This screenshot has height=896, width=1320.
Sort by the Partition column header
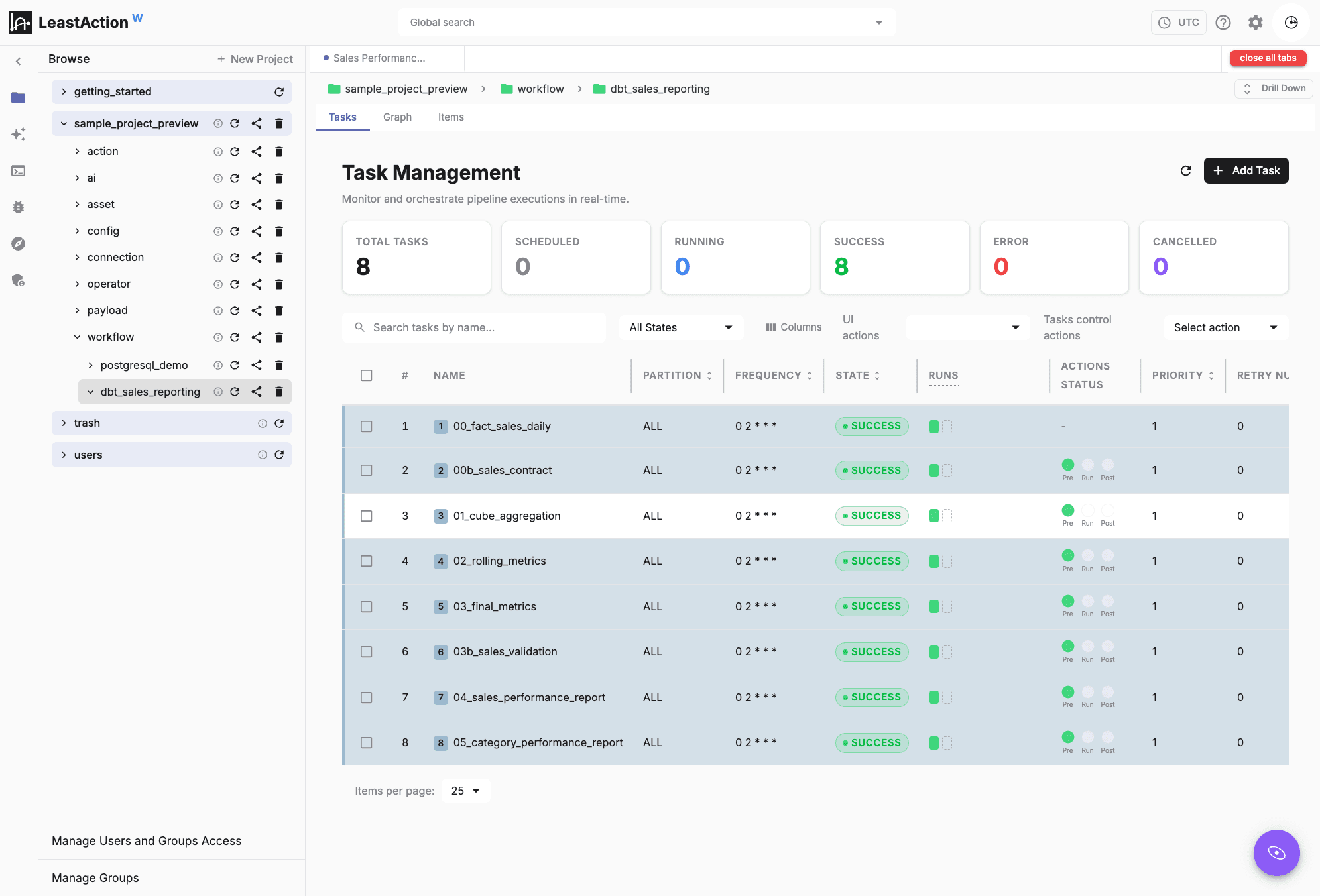[x=677, y=376]
